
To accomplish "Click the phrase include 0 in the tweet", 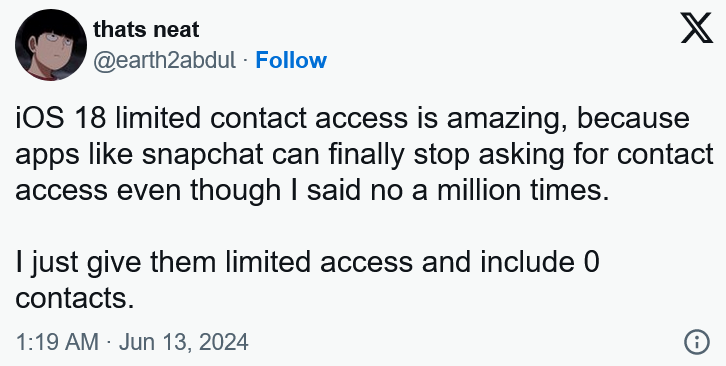I will point(539,263).
